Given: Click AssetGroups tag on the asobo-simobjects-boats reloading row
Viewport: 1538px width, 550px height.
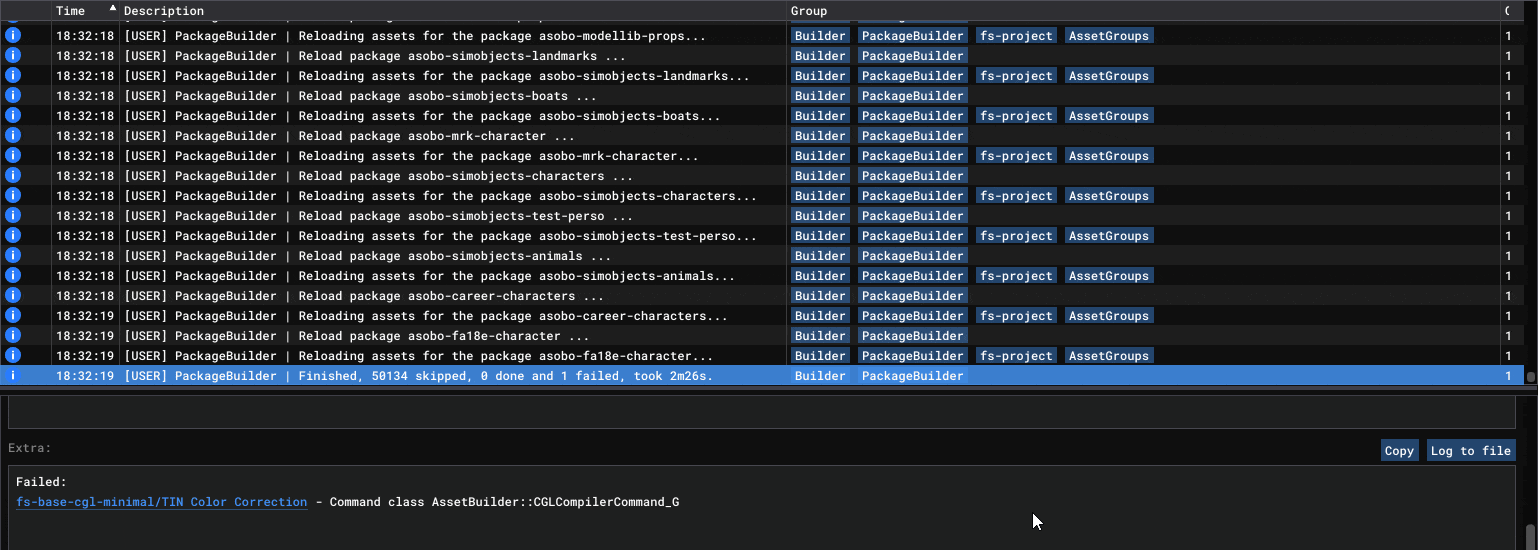Looking at the screenshot, I should (1108, 116).
